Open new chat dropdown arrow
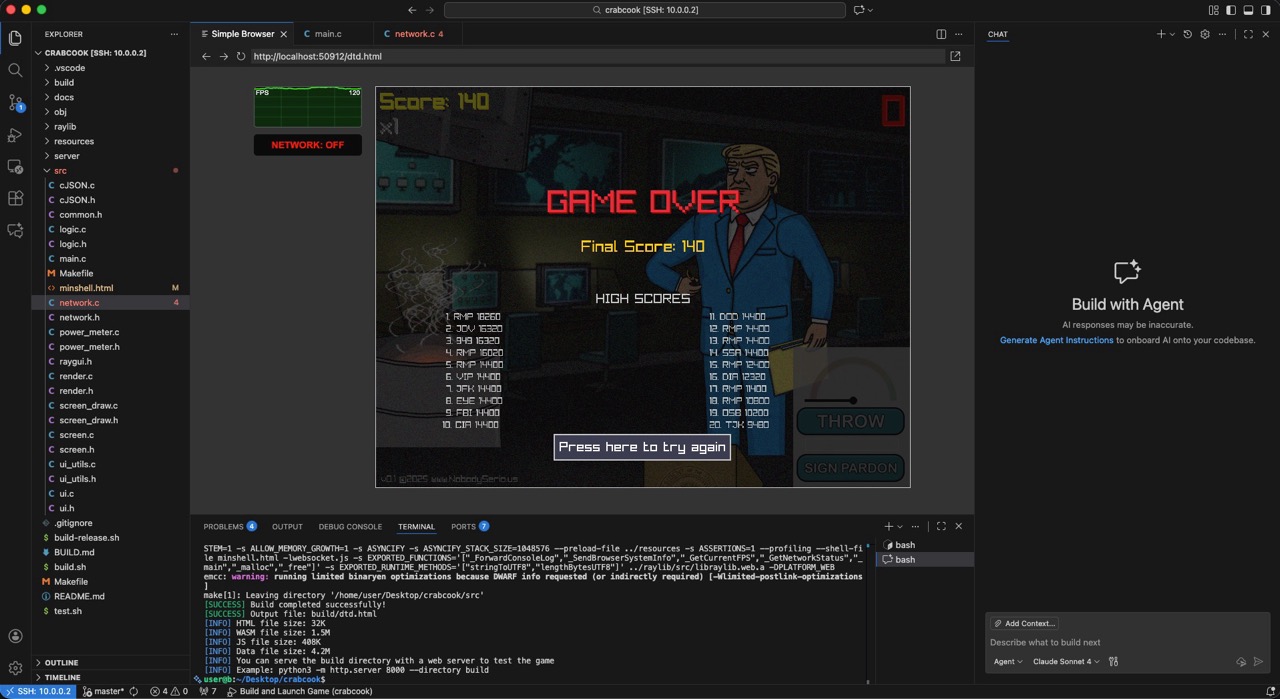 tap(1172, 34)
